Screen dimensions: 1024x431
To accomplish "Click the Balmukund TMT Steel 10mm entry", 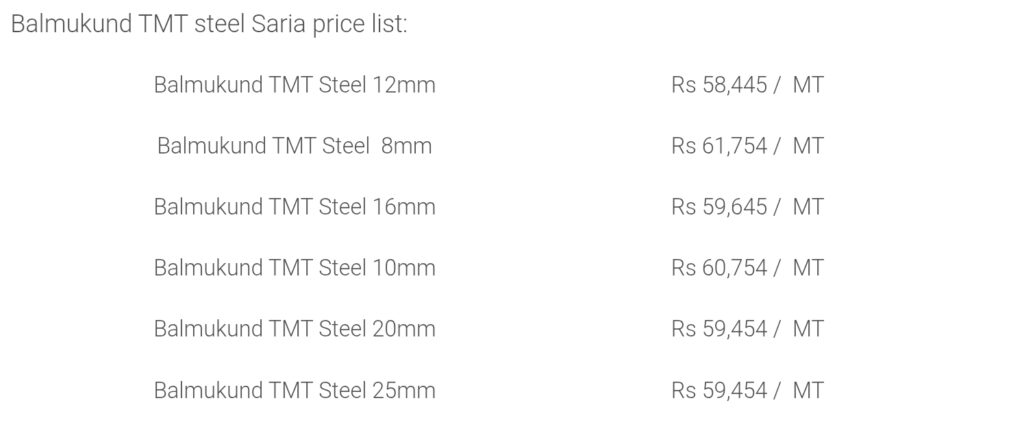I will [x=294, y=268].
